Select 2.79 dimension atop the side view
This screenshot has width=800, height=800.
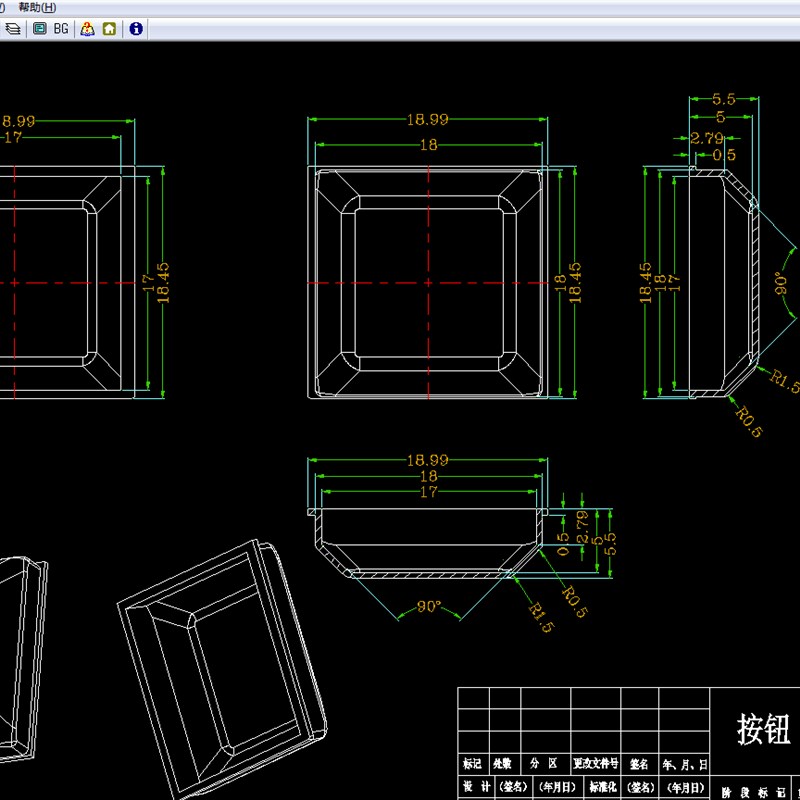pos(707,138)
